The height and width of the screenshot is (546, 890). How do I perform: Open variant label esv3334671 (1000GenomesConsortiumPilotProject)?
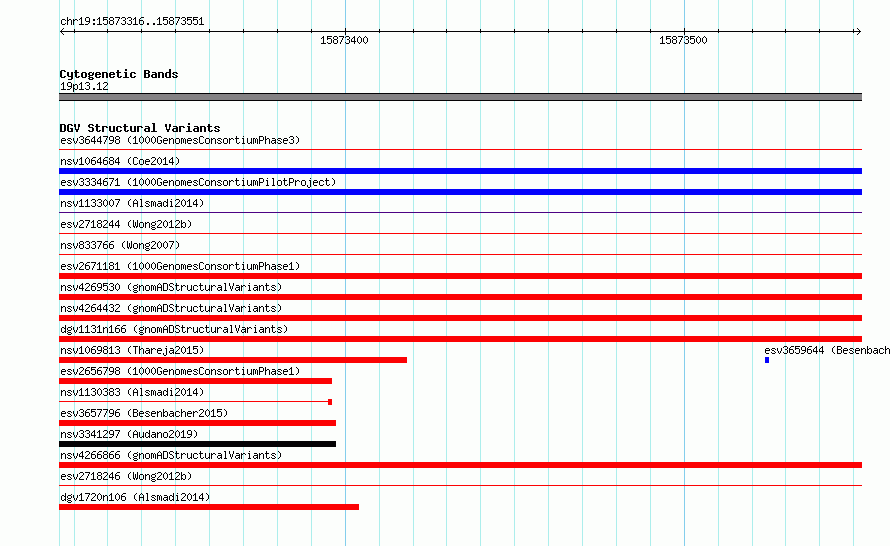coord(198,182)
